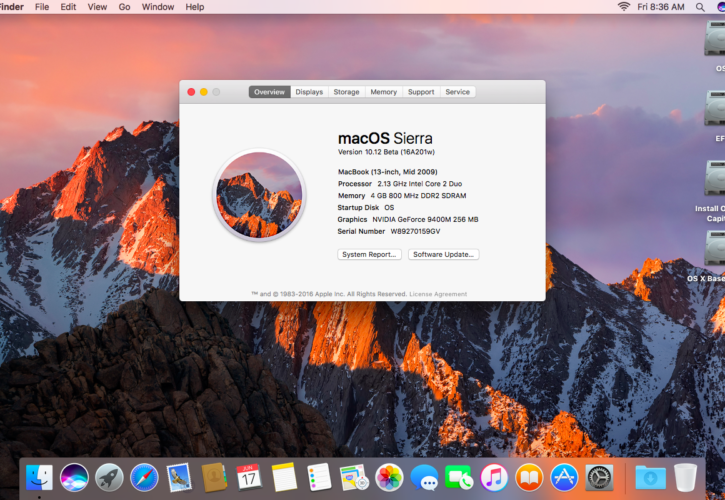Switch to the Displays tab
The height and width of the screenshot is (500, 725).
[x=309, y=92]
